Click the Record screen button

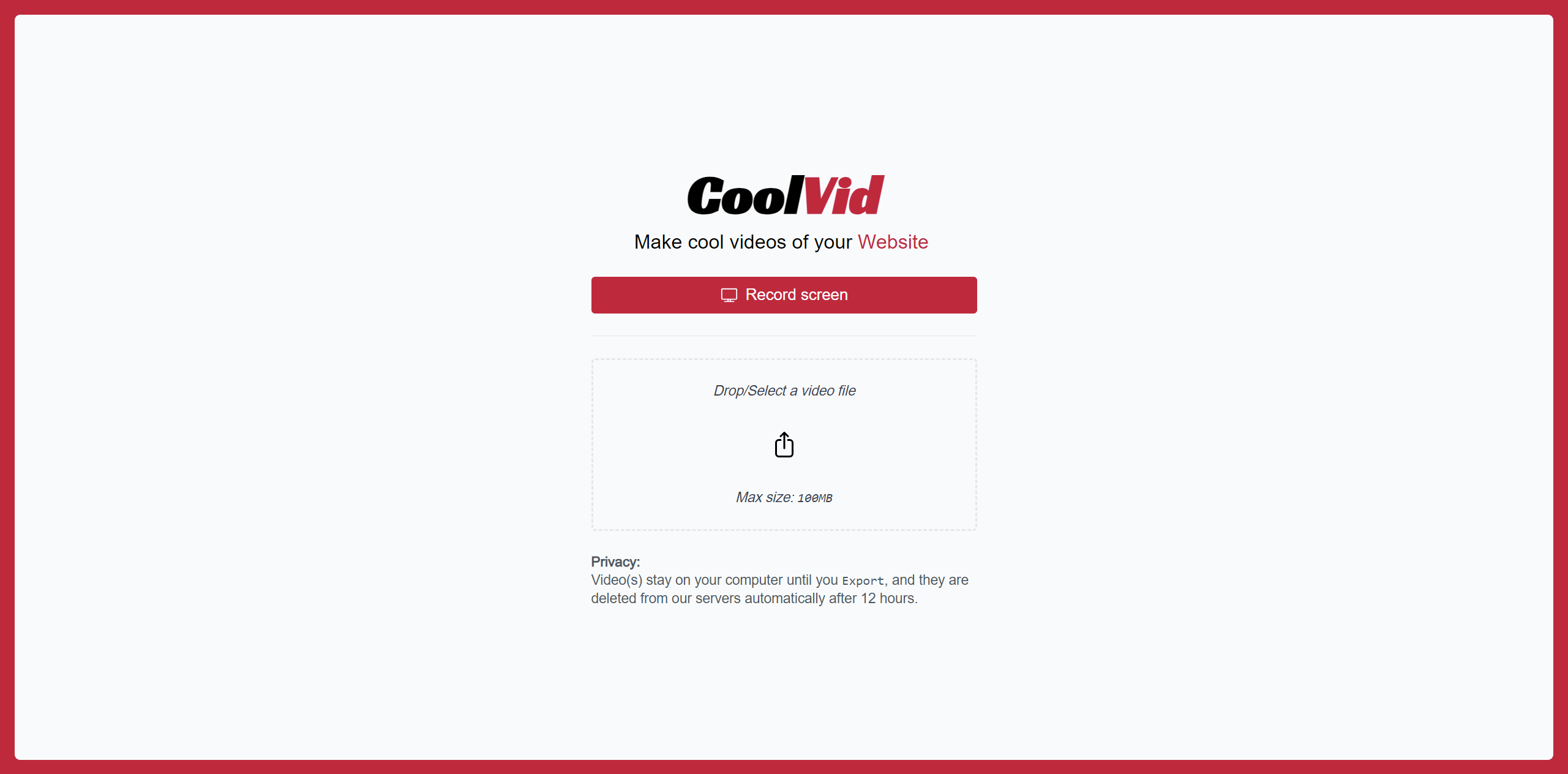[x=784, y=295]
